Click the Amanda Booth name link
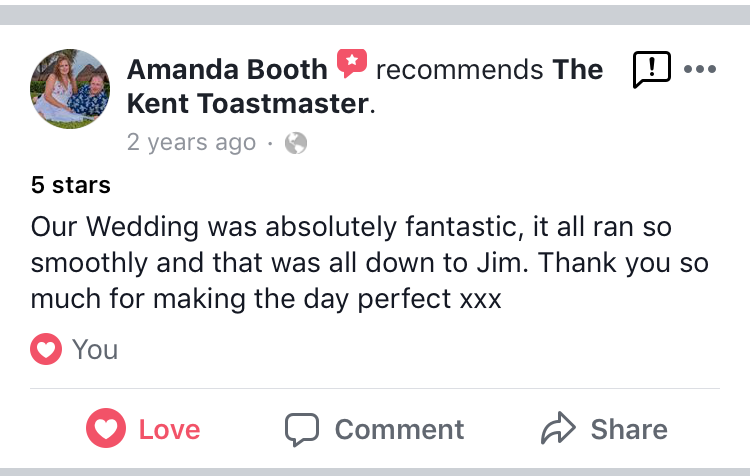 click(227, 70)
